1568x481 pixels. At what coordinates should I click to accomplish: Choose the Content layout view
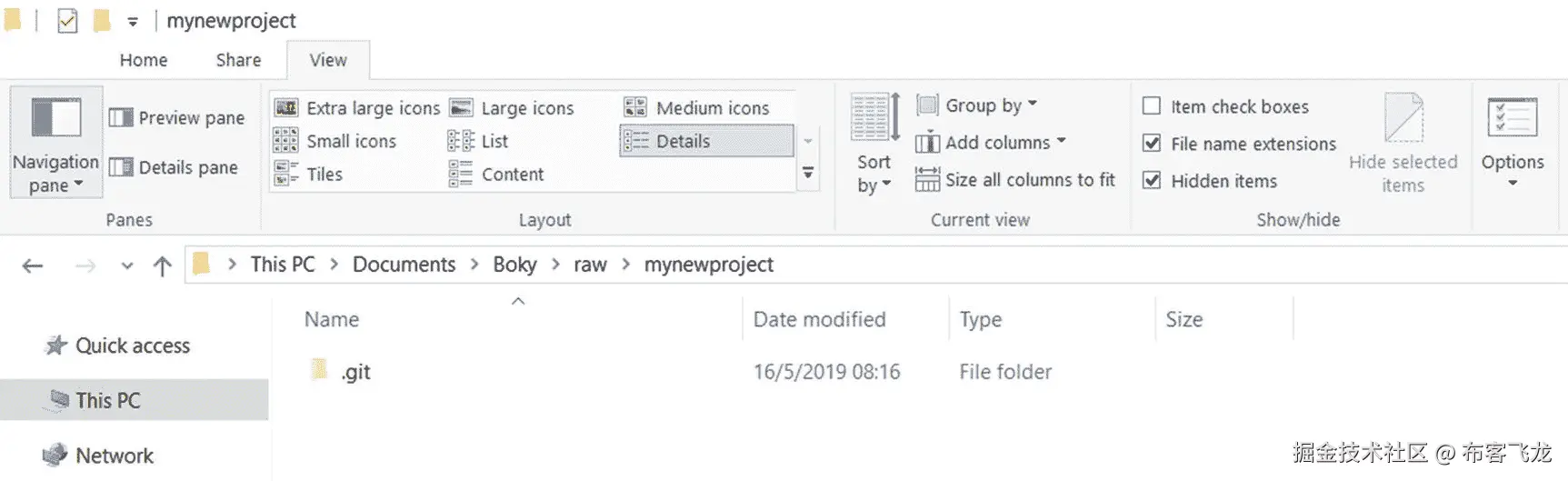point(497,174)
